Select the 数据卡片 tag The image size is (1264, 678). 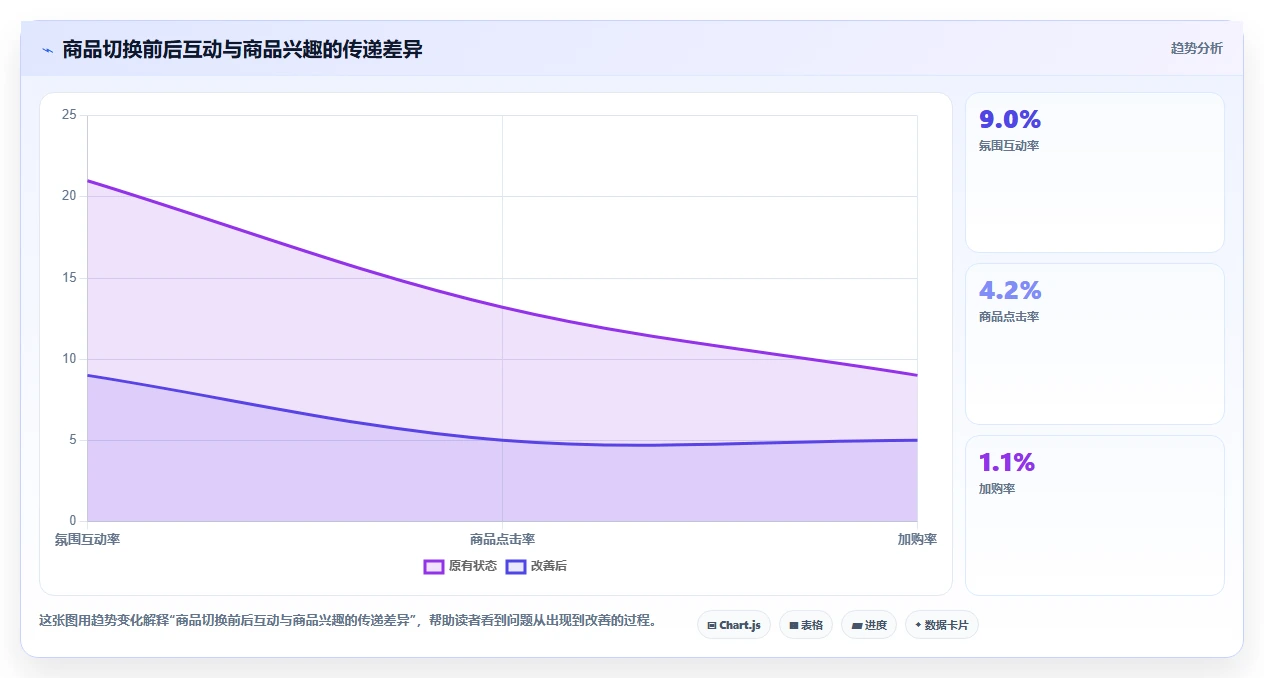(942, 625)
